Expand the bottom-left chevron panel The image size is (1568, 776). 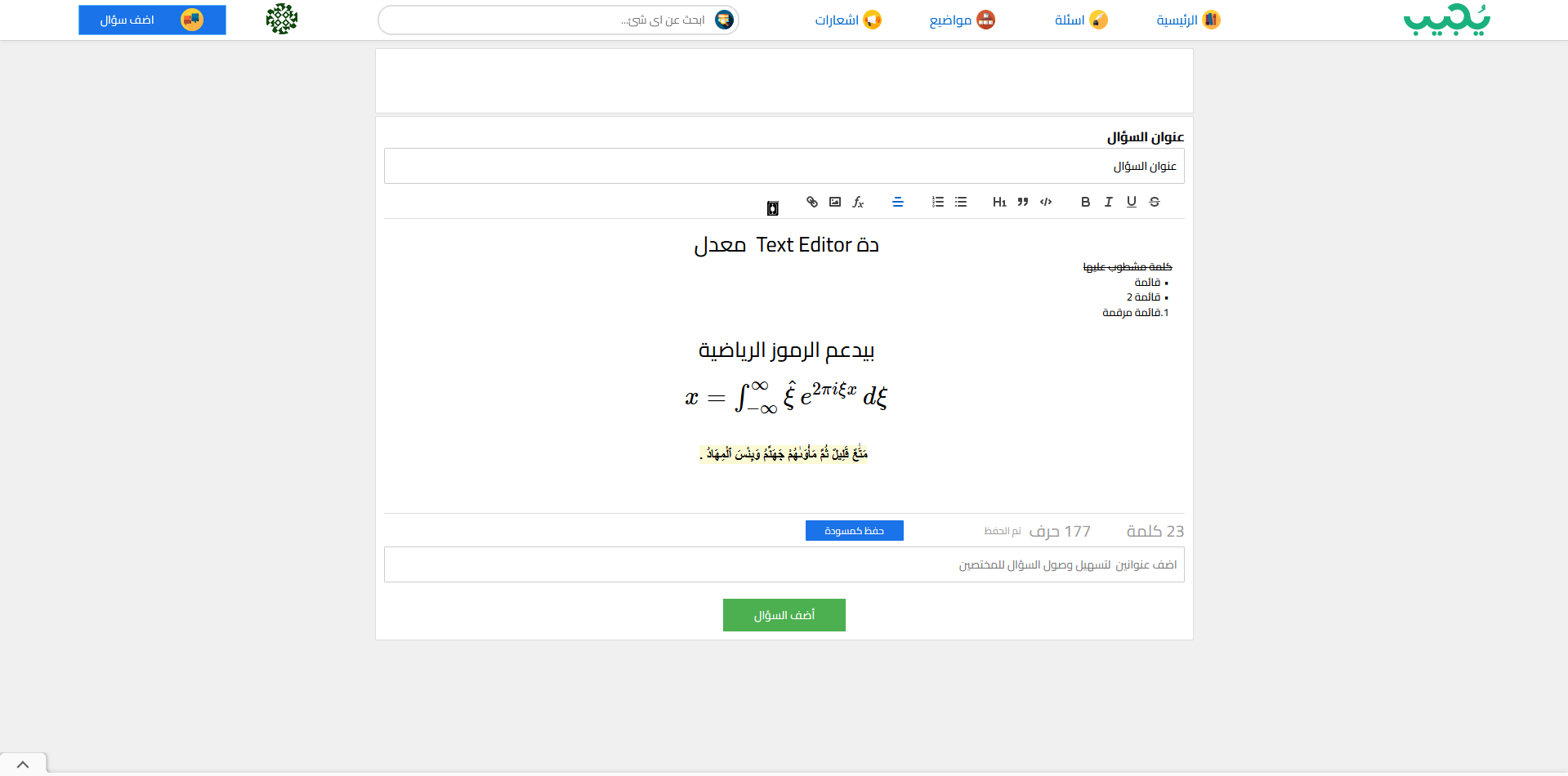23,765
